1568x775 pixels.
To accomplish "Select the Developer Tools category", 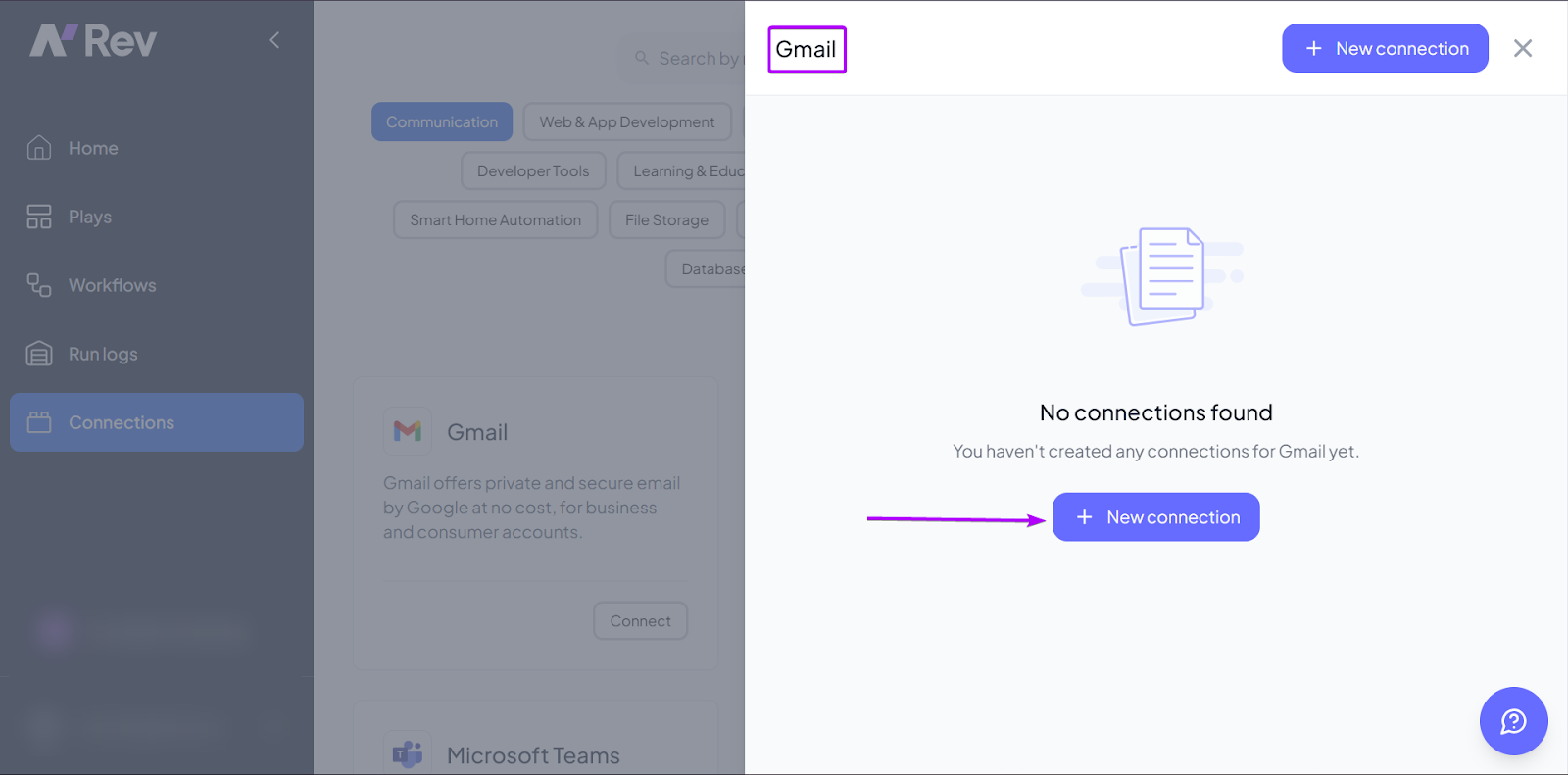I will (x=533, y=170).
